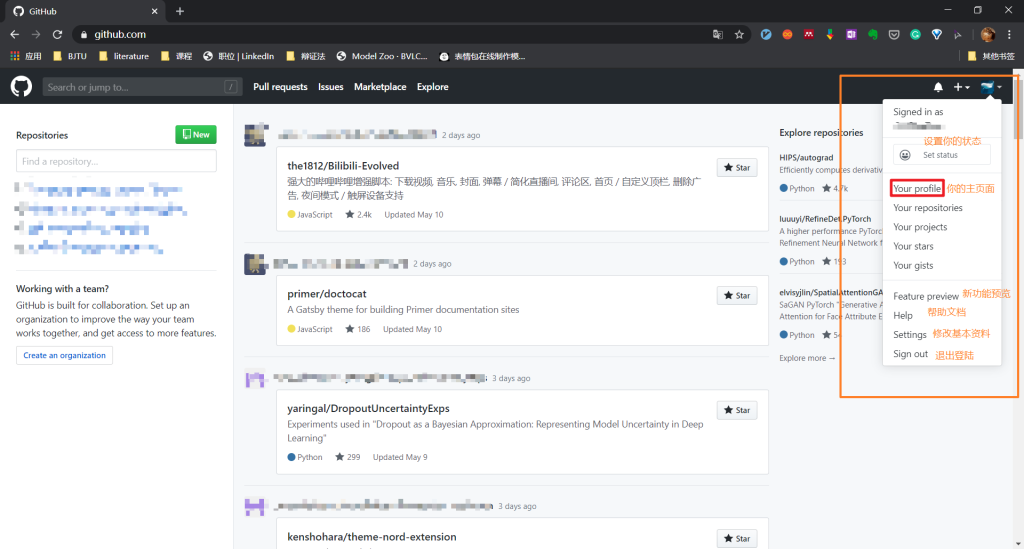Open Pull requests in header
This screenshot has width=1024, height=549.
click(x=280, y=87)
